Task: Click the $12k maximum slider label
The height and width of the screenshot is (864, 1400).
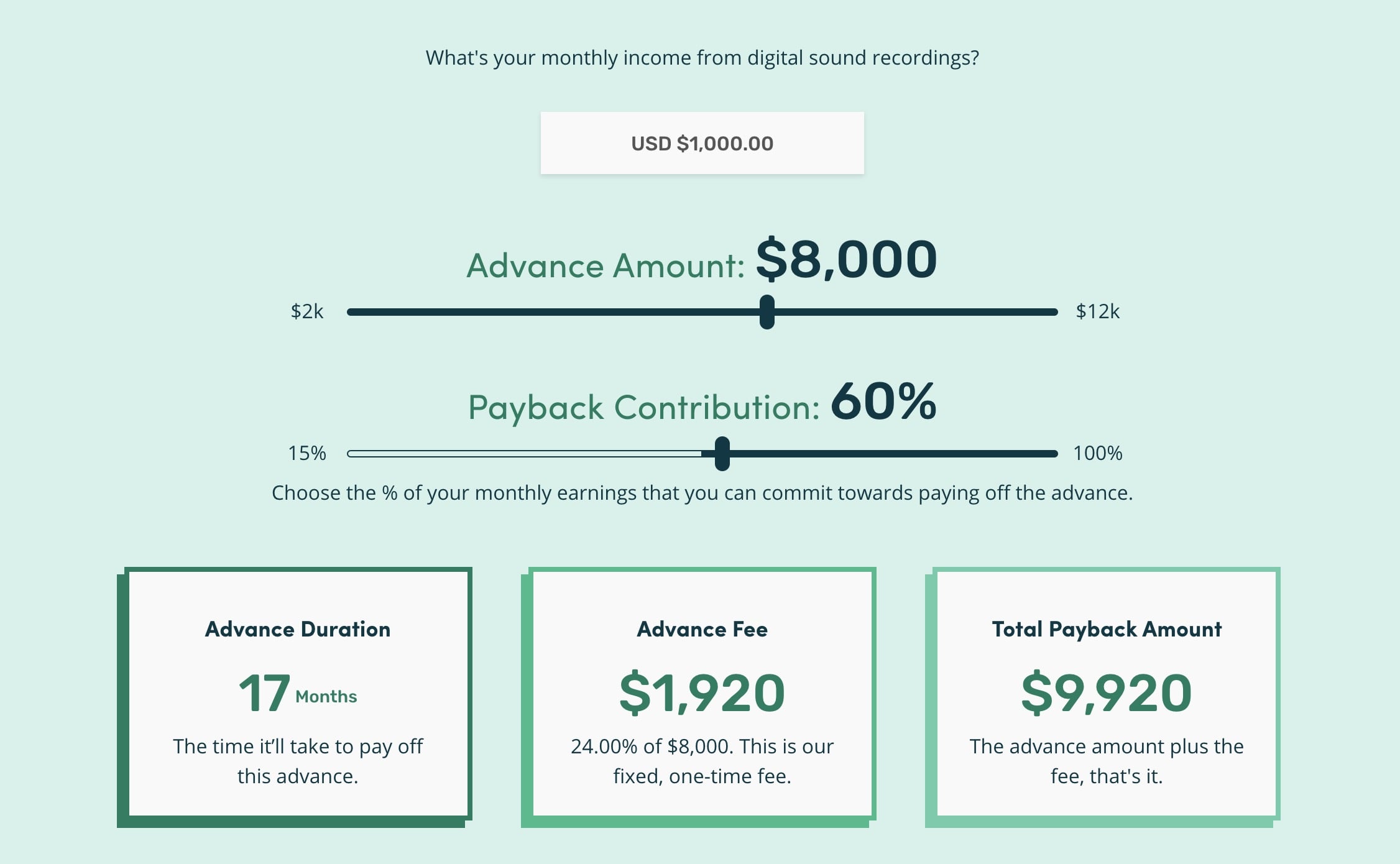Action: point(1097,311)
